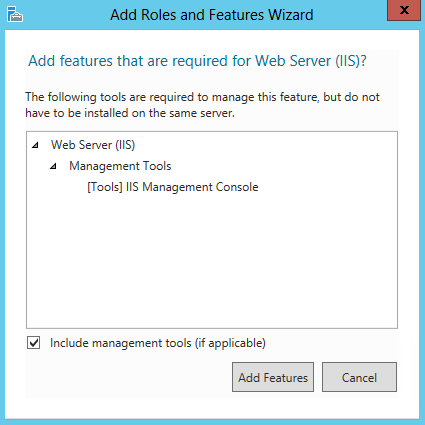
Task: Click the 'Tools' word in Management Tools entry
Action: pyautogui.click(x=157, y=166)
